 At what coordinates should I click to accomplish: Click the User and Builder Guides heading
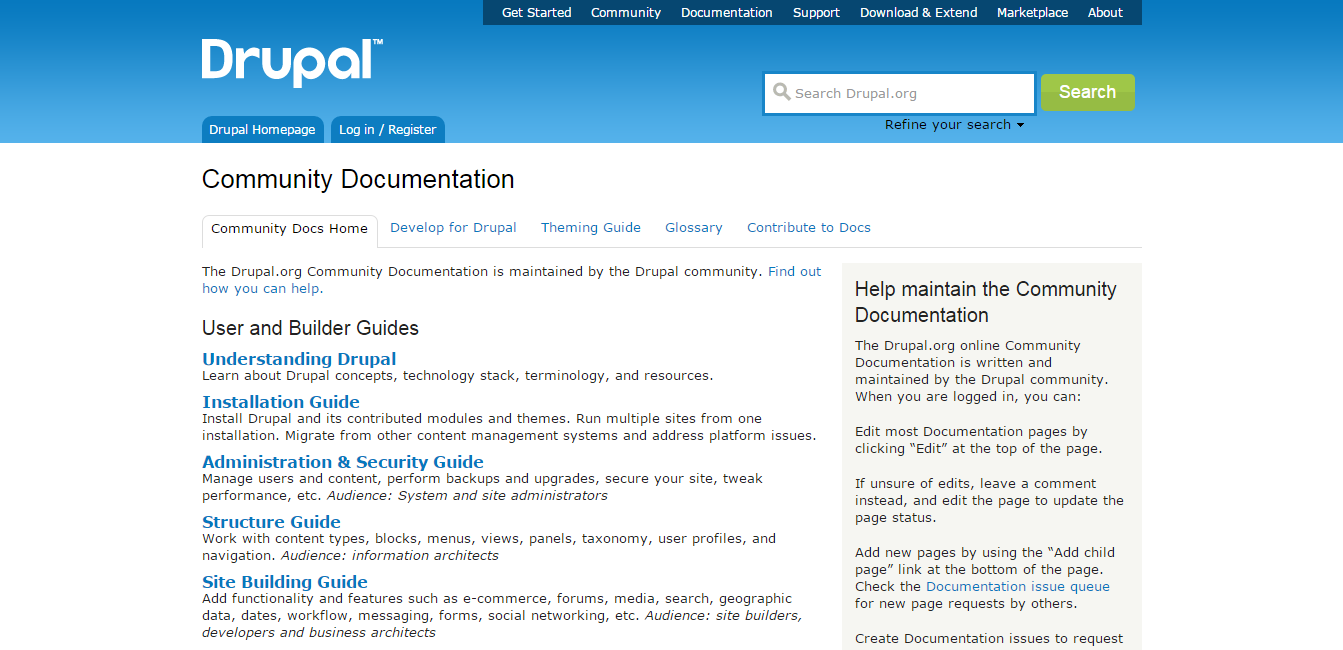click(310, 328)
